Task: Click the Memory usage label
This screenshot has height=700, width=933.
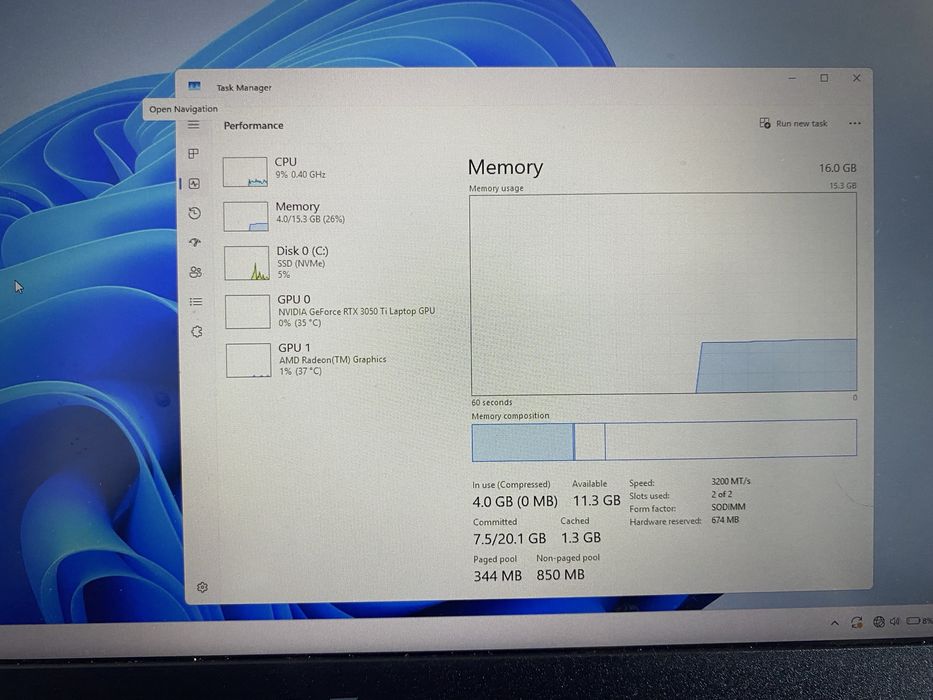Action: click(496, 188)
